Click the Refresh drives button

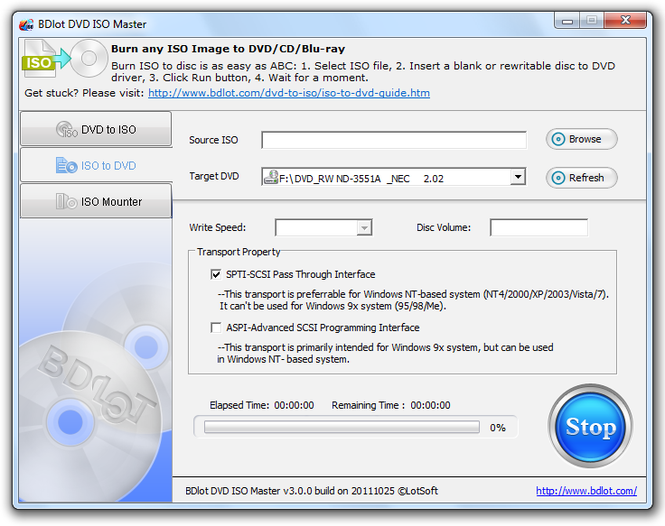(581, 177)
